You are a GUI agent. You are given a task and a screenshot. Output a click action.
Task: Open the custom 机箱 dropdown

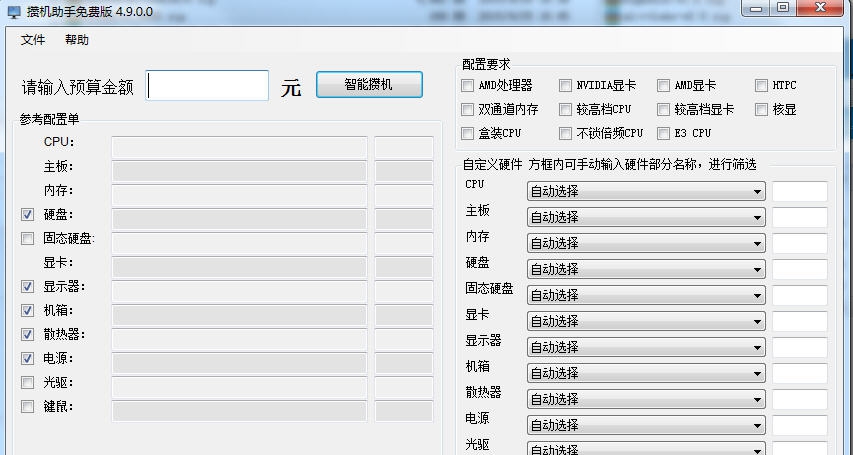click(646, 373)
